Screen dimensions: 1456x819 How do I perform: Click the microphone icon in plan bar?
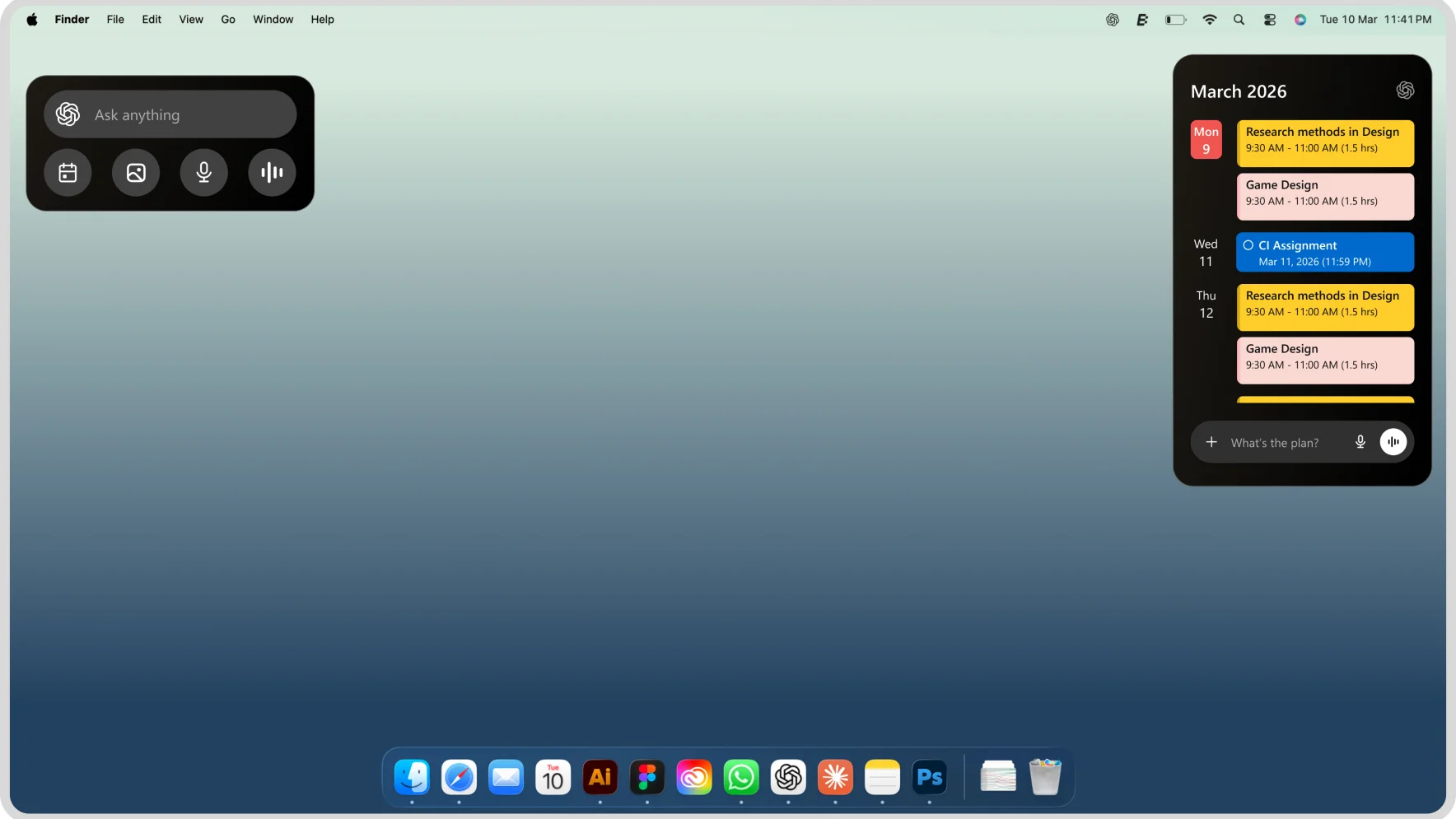click(x=1360, y=442)
